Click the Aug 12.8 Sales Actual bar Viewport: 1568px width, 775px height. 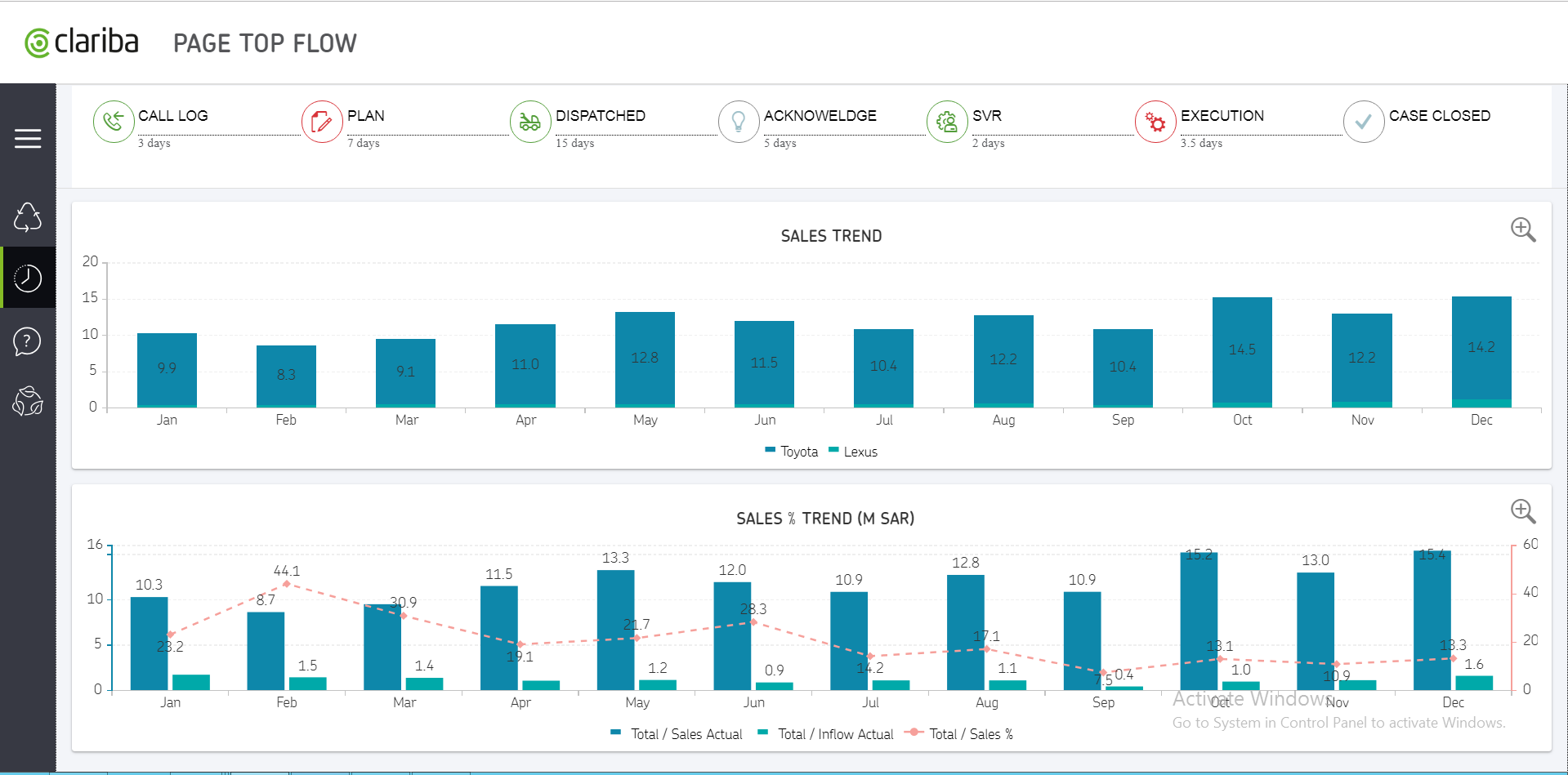(966, 632)
